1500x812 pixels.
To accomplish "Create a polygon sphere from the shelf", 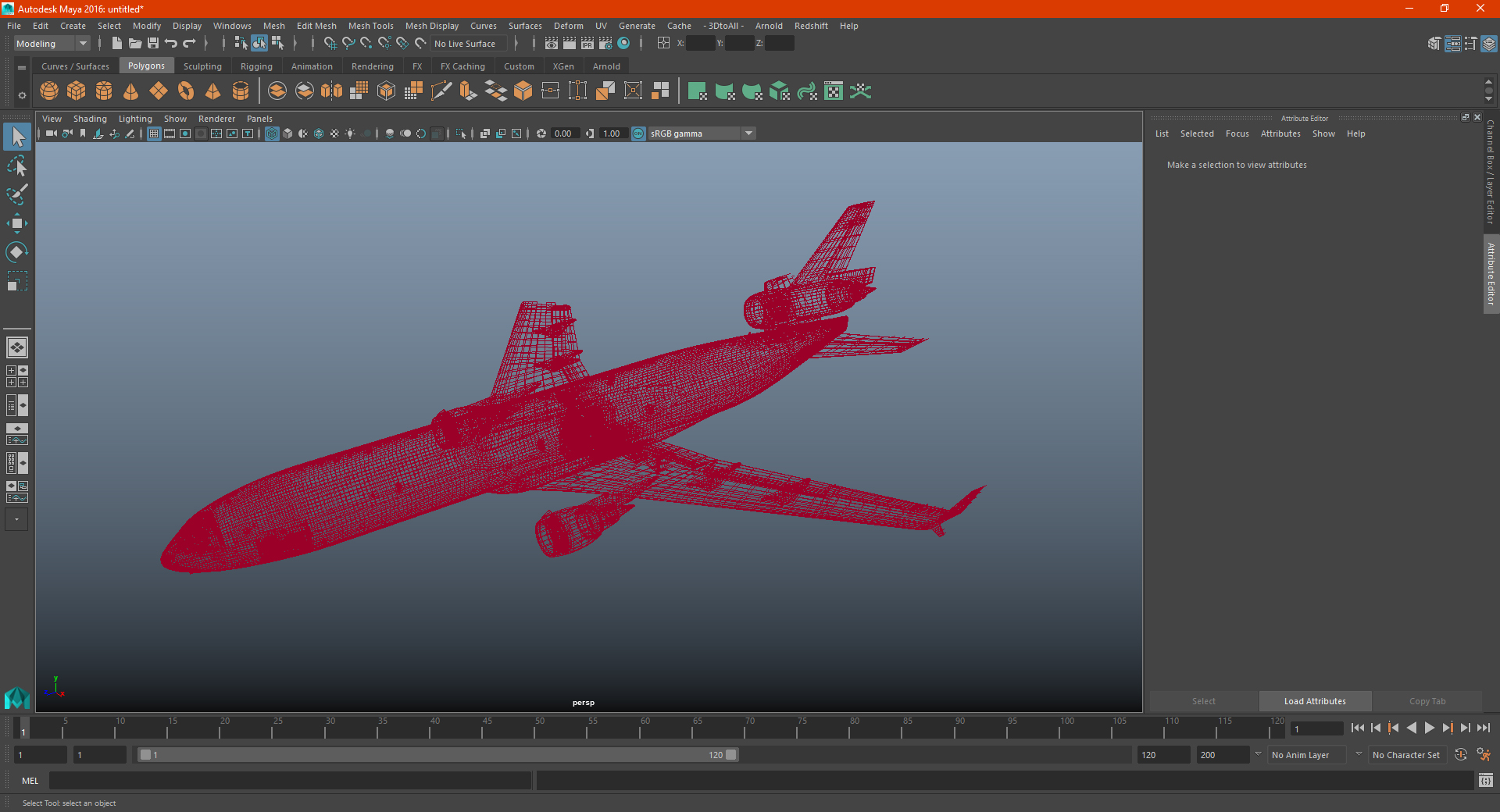I will [49, 91].
